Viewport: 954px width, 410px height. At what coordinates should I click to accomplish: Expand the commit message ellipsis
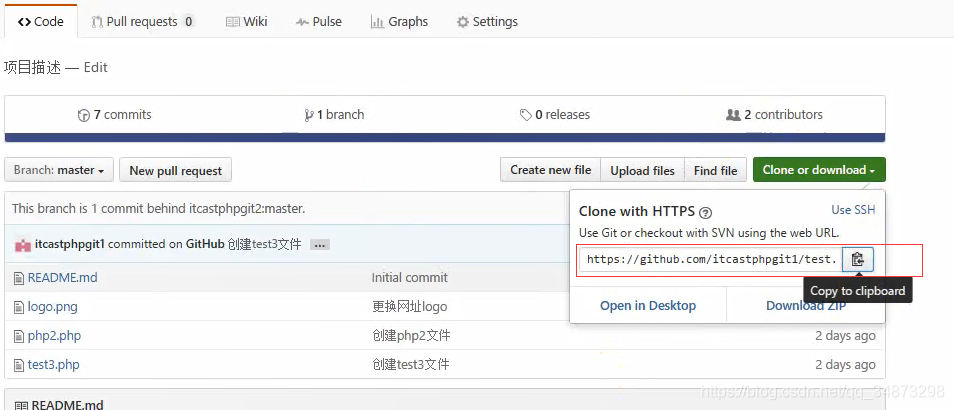pyautogui.click(x=320, y=245)
